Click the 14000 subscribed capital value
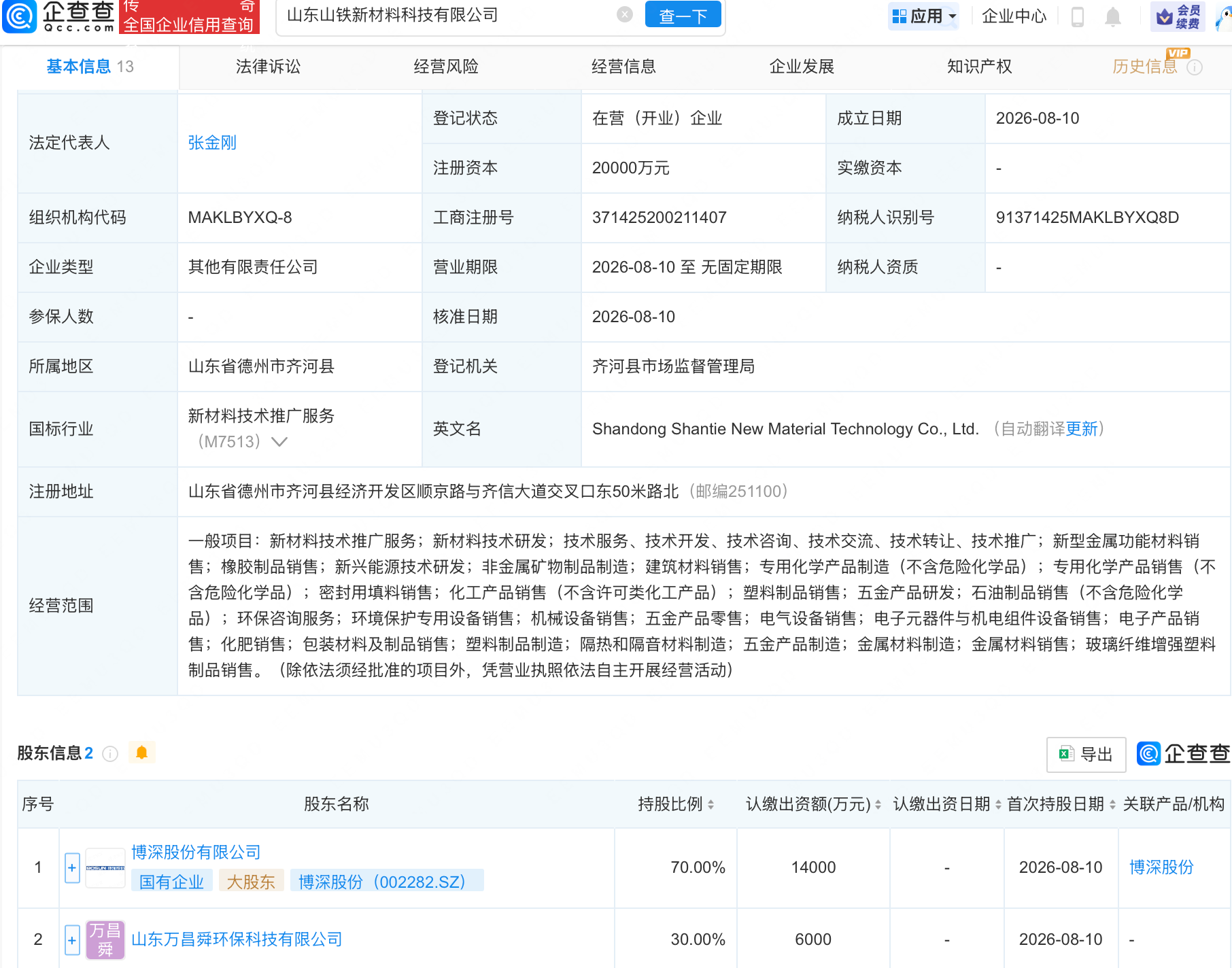Image resolution: width=1232 pixels, height=968 pixels. [x=813, y=867]
